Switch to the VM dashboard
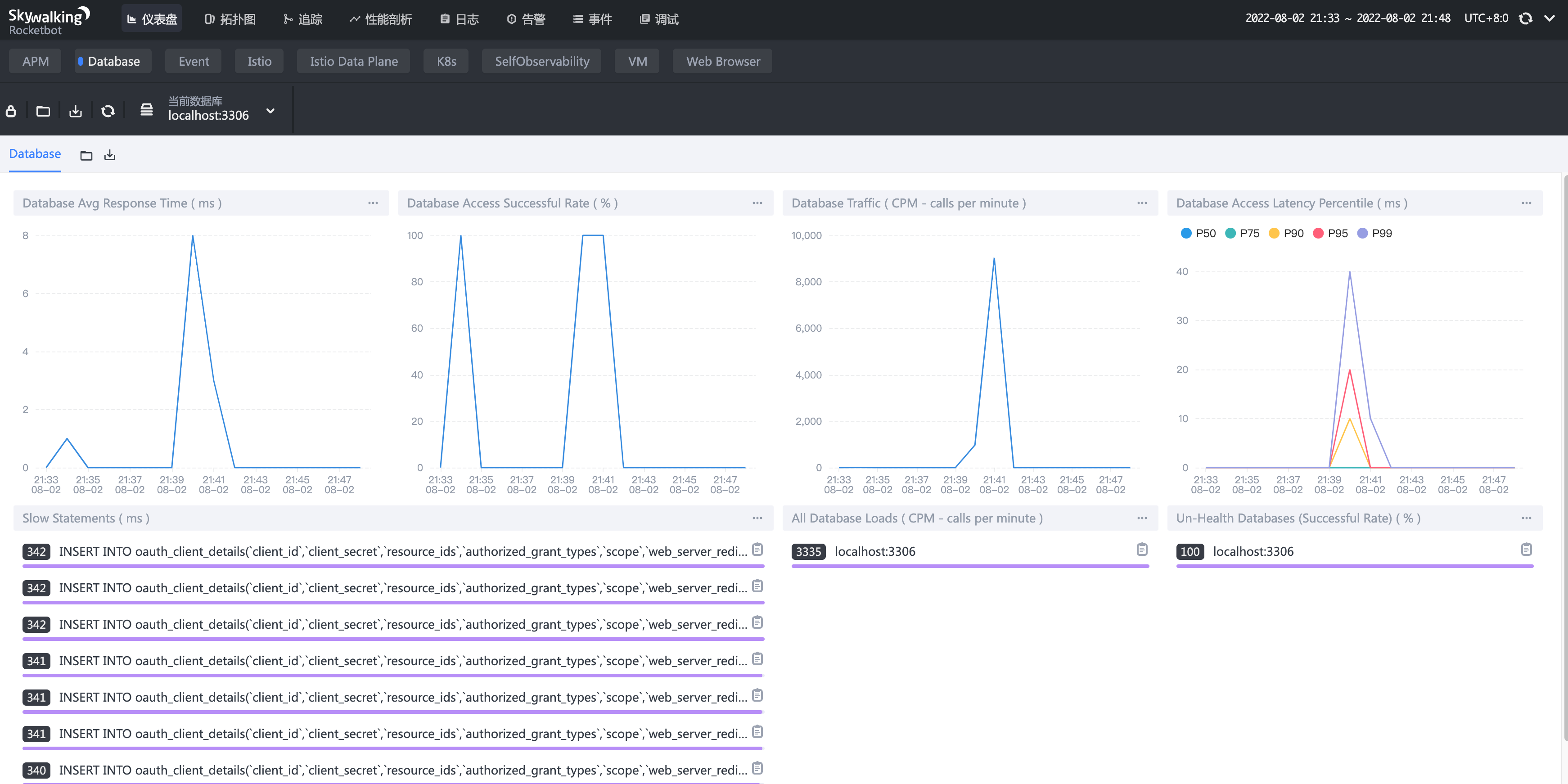The width and height of the screenshot is (1568, 784). (637, 61)
